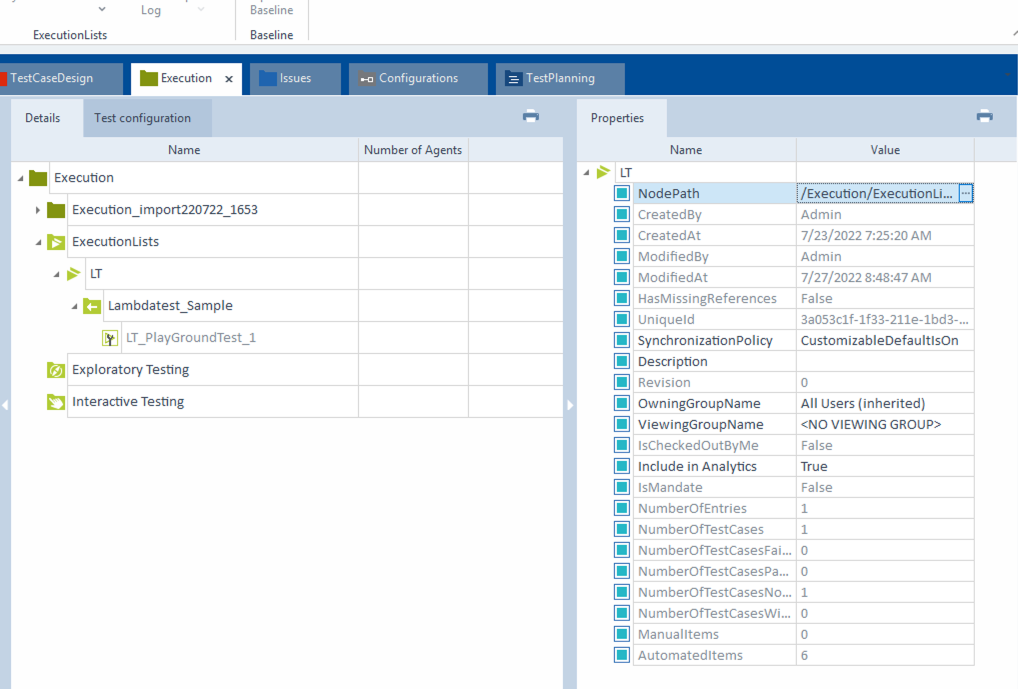Click the NodePath ellipsis button

(965, 194)
